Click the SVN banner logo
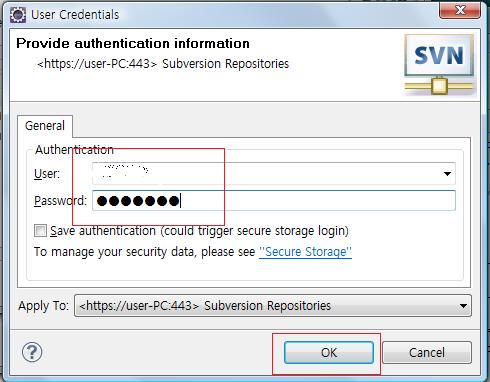The height and width of the screenshot is (382, 490). pos(439,64)
